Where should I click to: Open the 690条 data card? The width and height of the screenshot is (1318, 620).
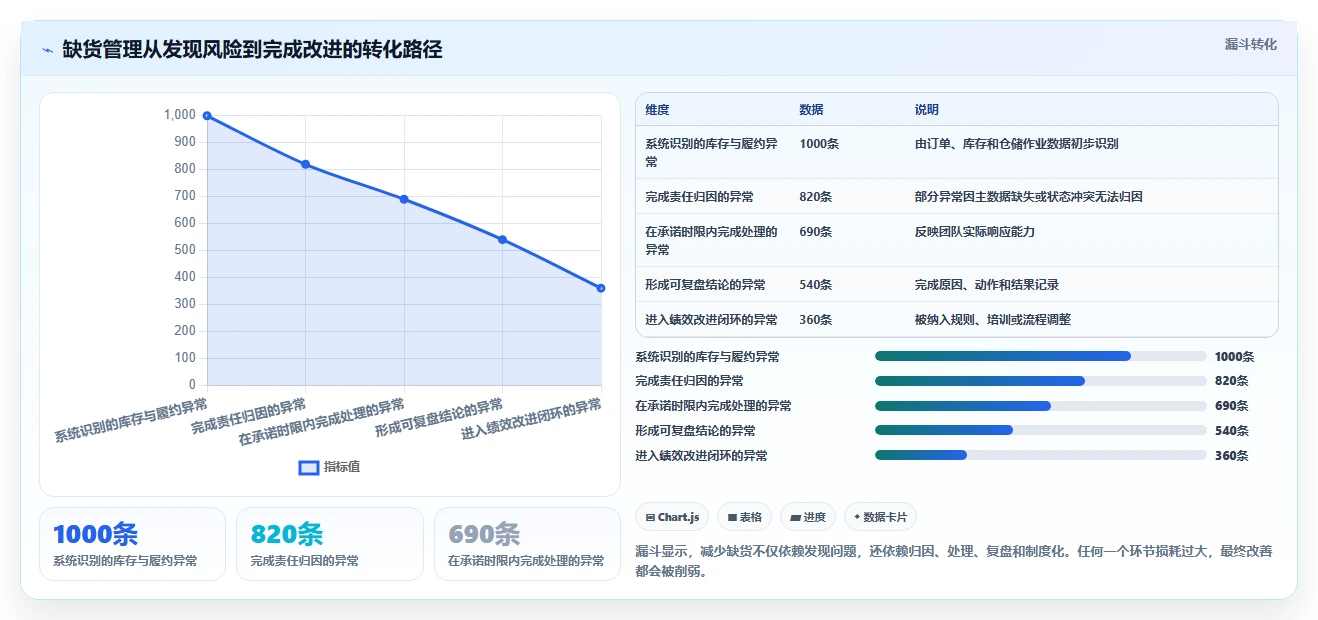(x=527, y=544)
